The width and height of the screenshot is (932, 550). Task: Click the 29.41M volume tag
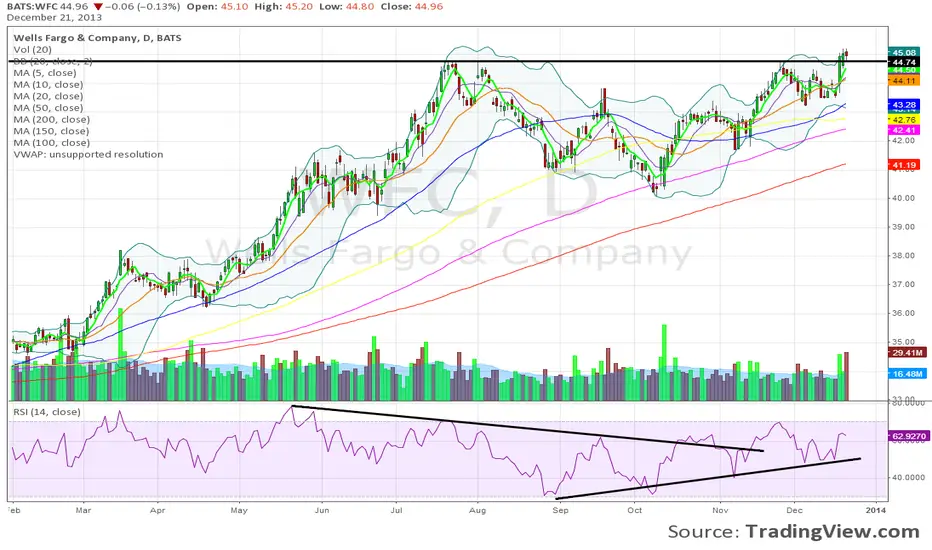[907, 353]
